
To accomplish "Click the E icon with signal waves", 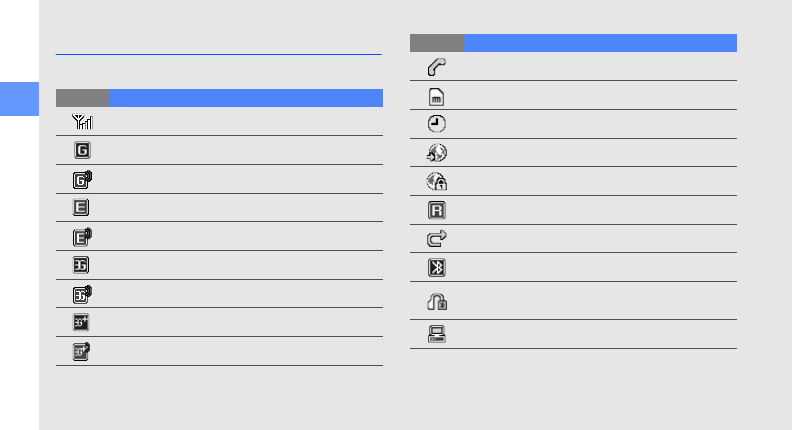I will pyautogui.click(x=82, y=236).
